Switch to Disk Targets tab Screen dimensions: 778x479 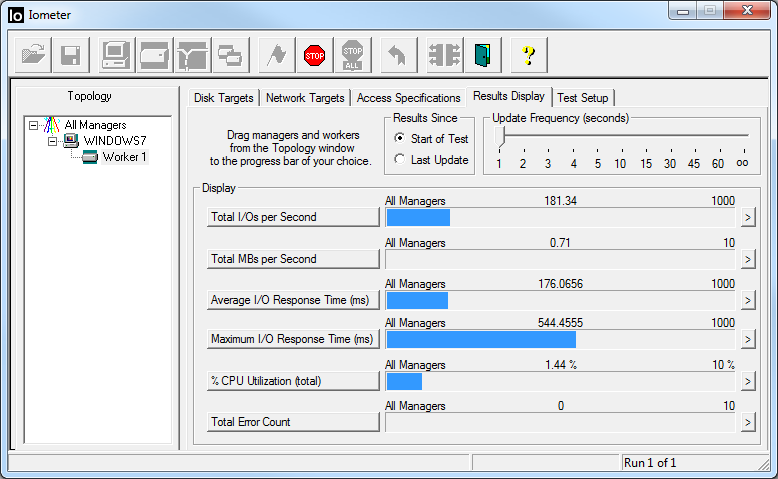tap(223, 98)
